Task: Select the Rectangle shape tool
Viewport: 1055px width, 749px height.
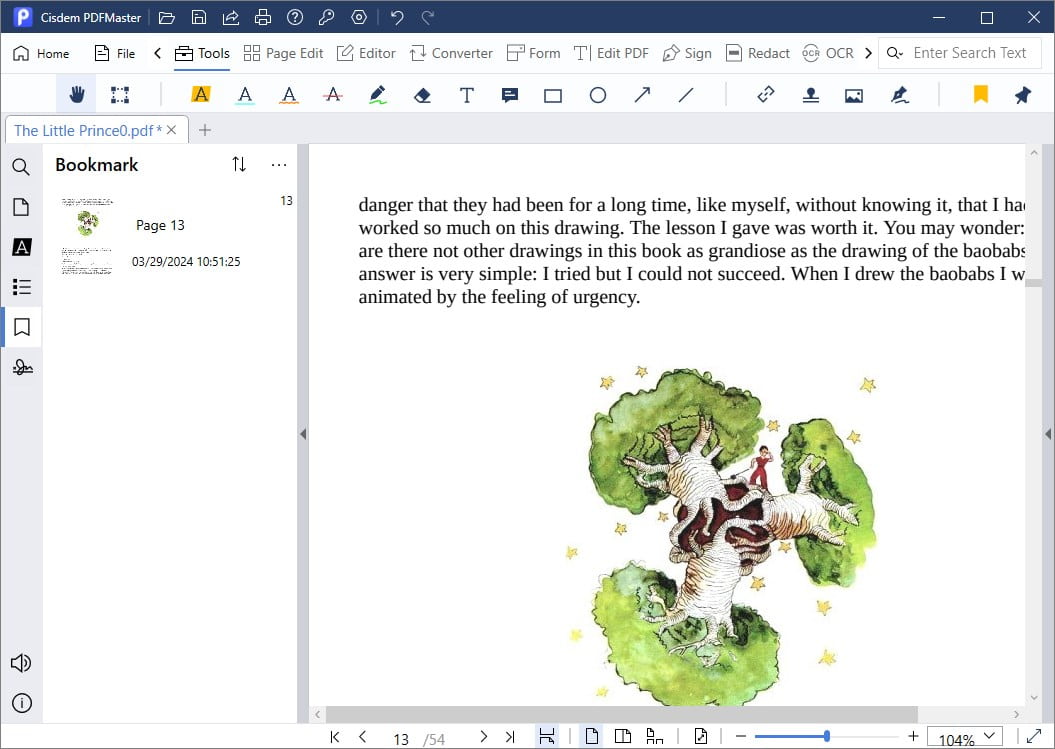Action: [553, 96]
